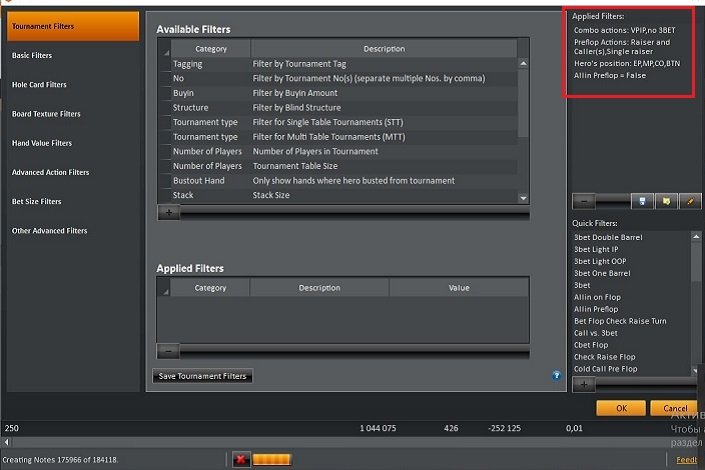705x470 pixels.
Task: Confirm with the OK button
Action: pyautogui.click(x=620, y=408)
